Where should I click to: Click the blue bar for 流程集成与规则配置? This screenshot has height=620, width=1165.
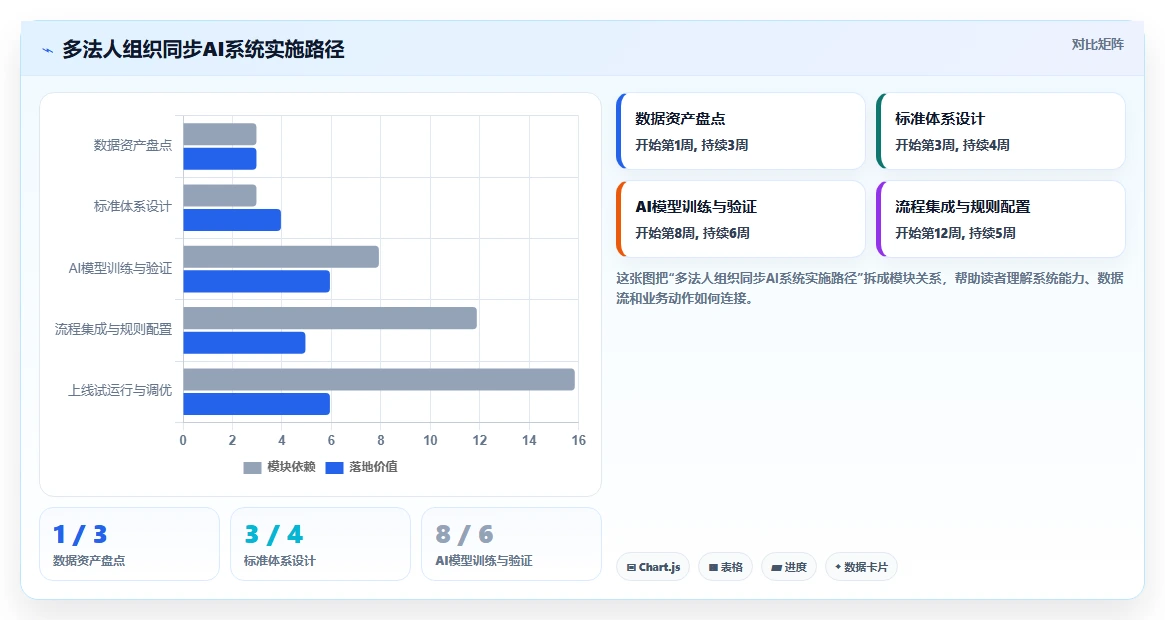pyautogui.click(x=244, y=343)
